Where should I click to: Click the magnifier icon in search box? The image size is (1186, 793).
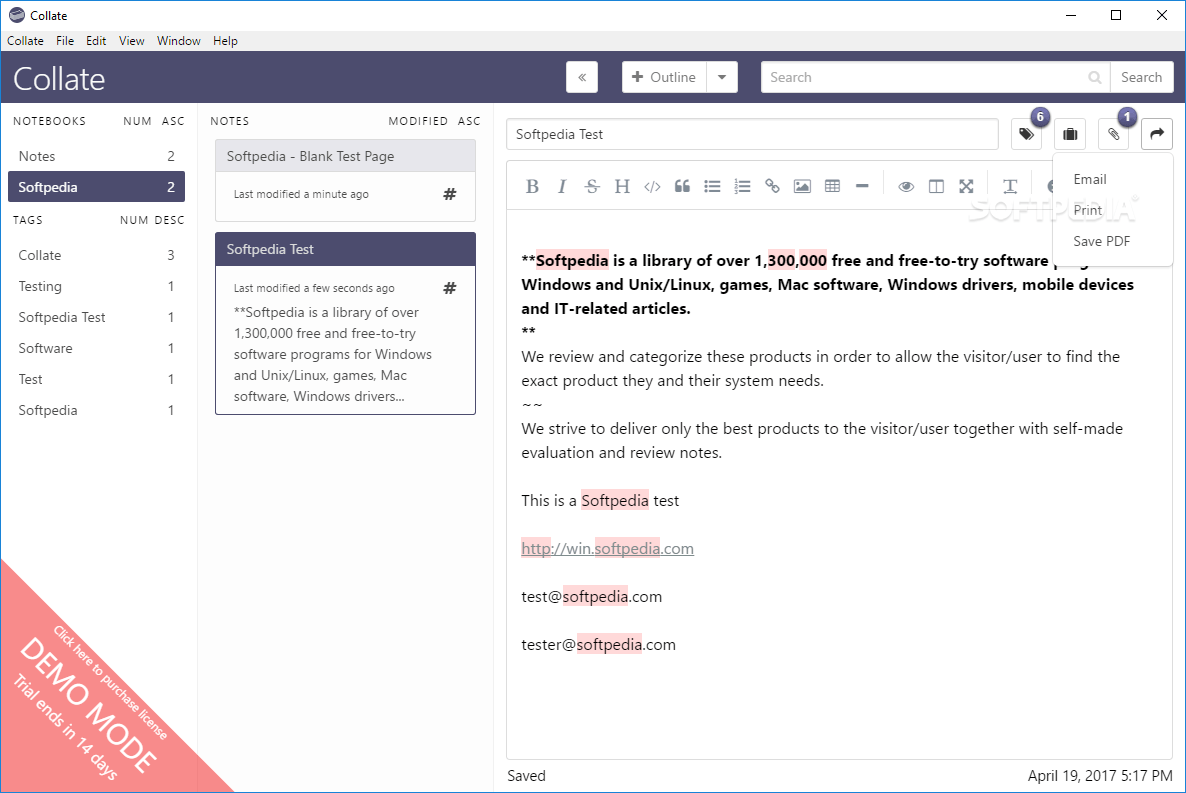[x=1094, y=77]
